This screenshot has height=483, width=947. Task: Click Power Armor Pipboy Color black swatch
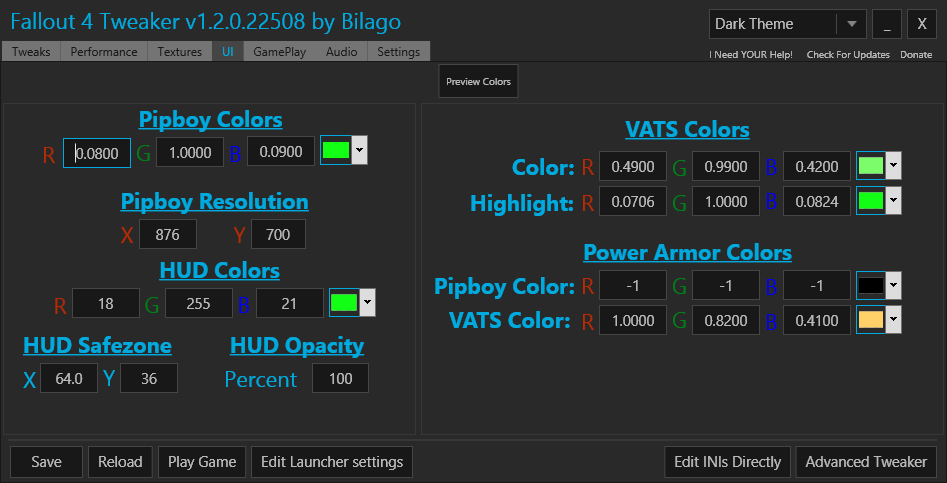[x=871, y=285]
